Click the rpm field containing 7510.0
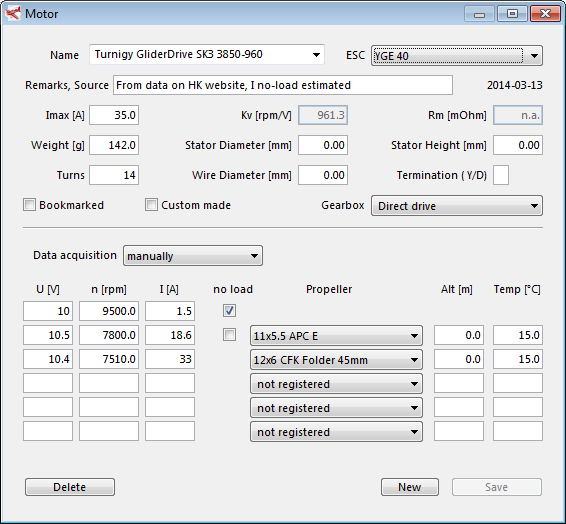 pyautogui.click(x=109, y=359)
